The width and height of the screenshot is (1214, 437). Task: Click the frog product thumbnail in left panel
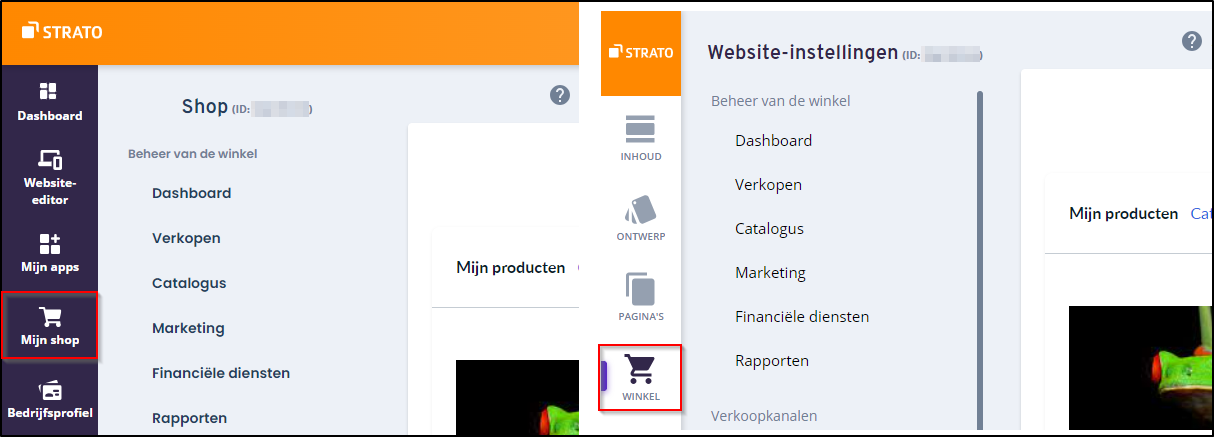click(x=518, y=396)
